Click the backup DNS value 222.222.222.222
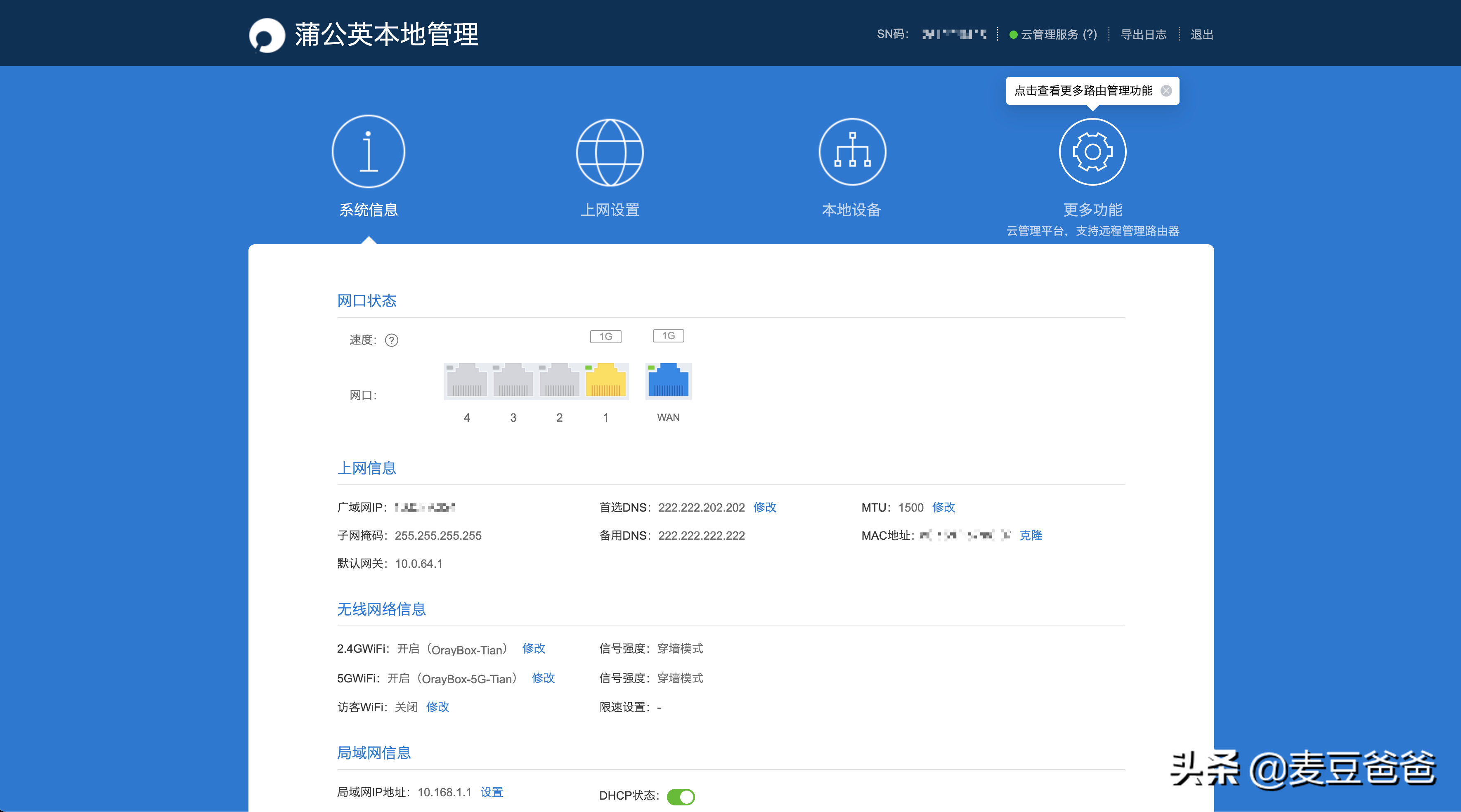 click(701, 536)
